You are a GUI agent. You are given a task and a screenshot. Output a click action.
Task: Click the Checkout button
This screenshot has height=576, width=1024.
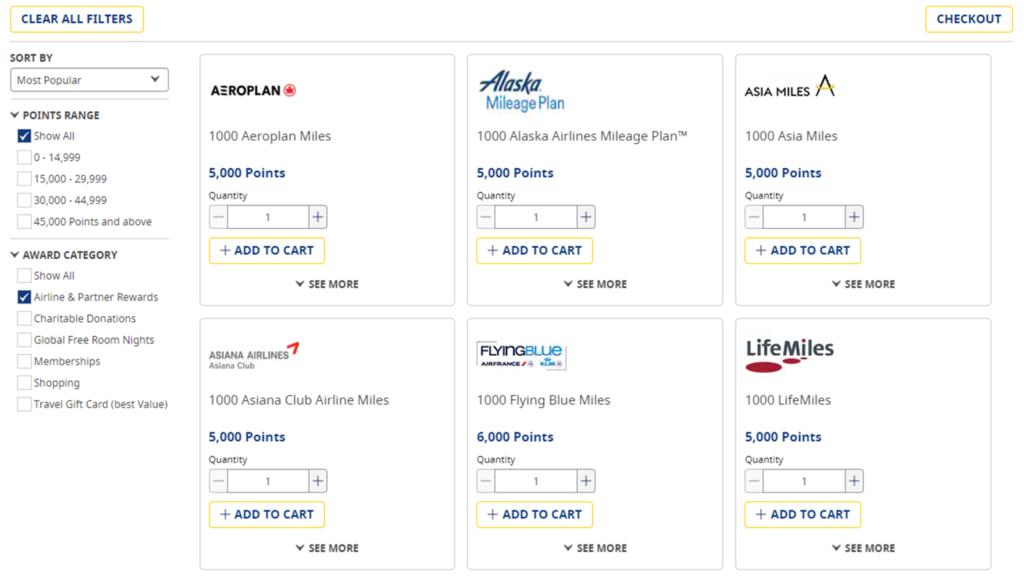click(x=967, y=18)
